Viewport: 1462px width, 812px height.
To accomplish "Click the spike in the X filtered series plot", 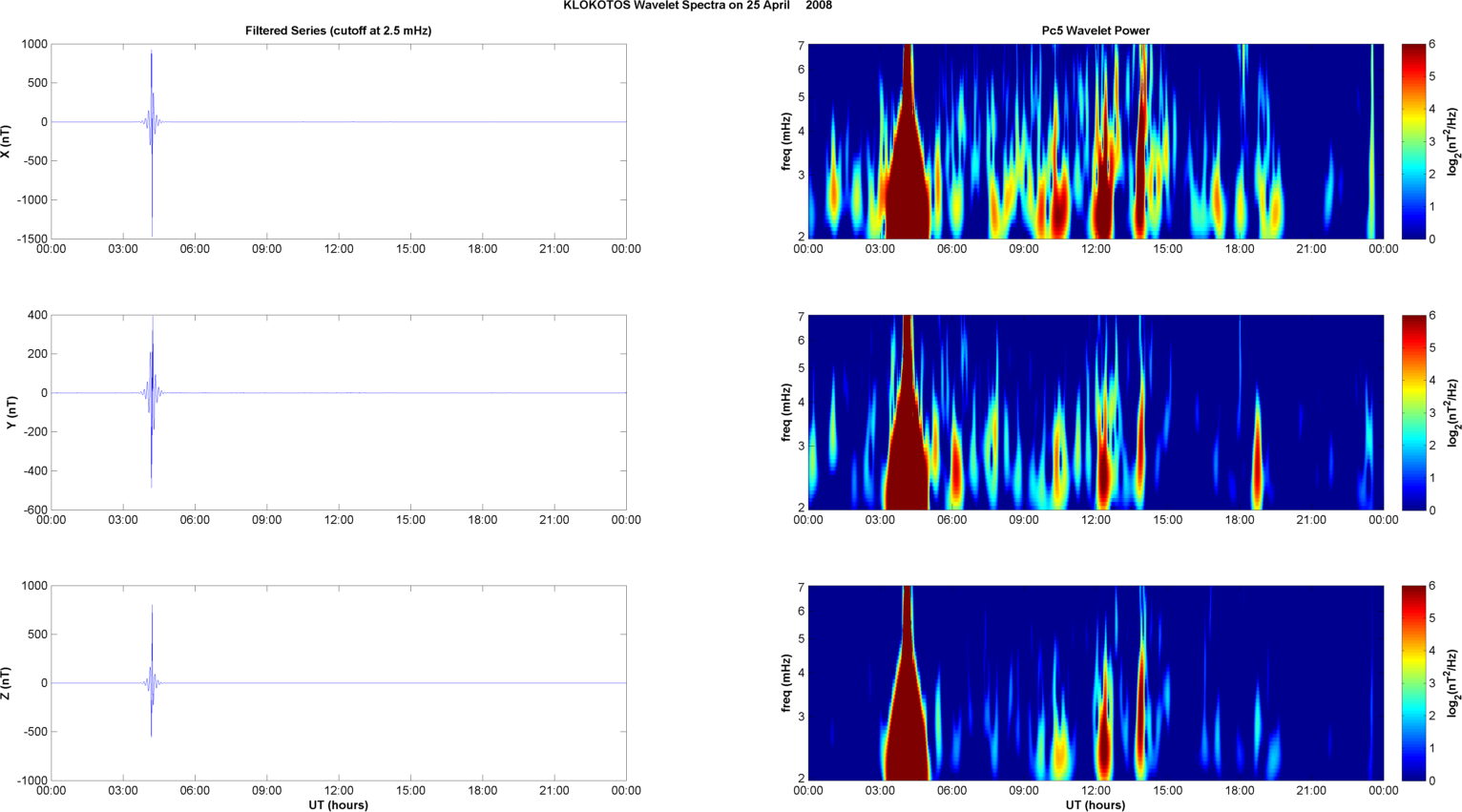I will point(151,141).
